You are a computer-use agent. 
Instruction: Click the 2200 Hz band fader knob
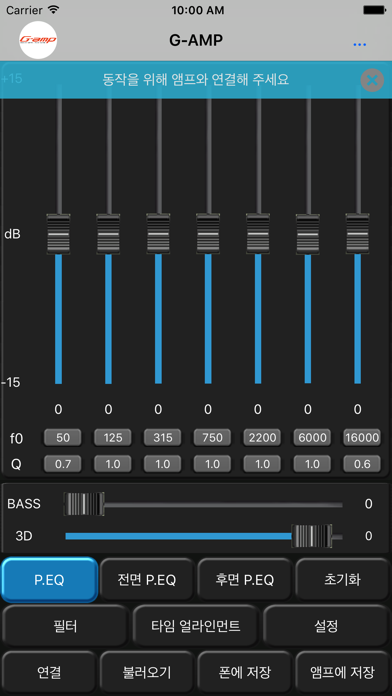click(x=258, y=233)
